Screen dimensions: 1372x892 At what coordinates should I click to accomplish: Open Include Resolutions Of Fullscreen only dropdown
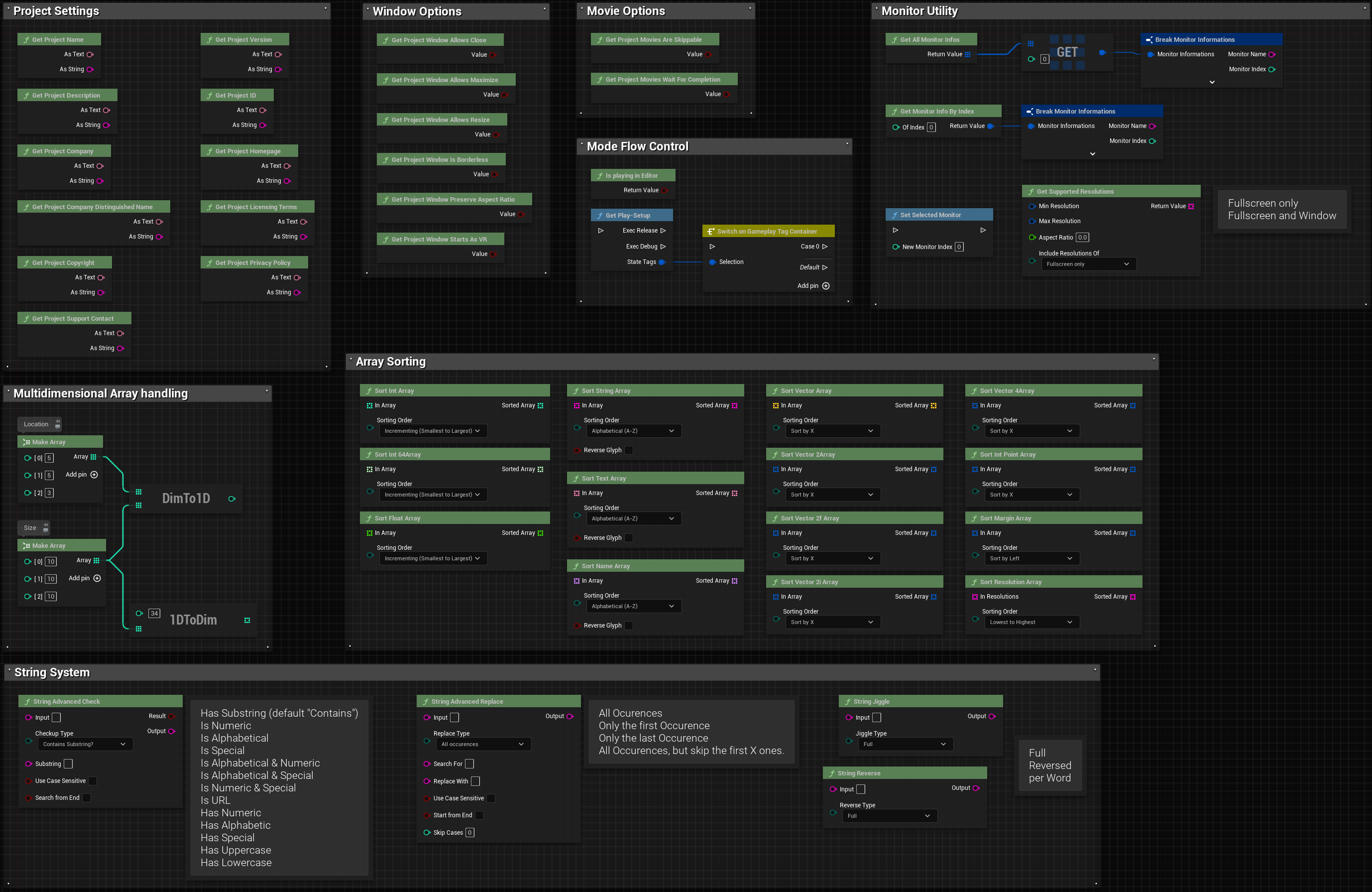tap(1088, 264)
